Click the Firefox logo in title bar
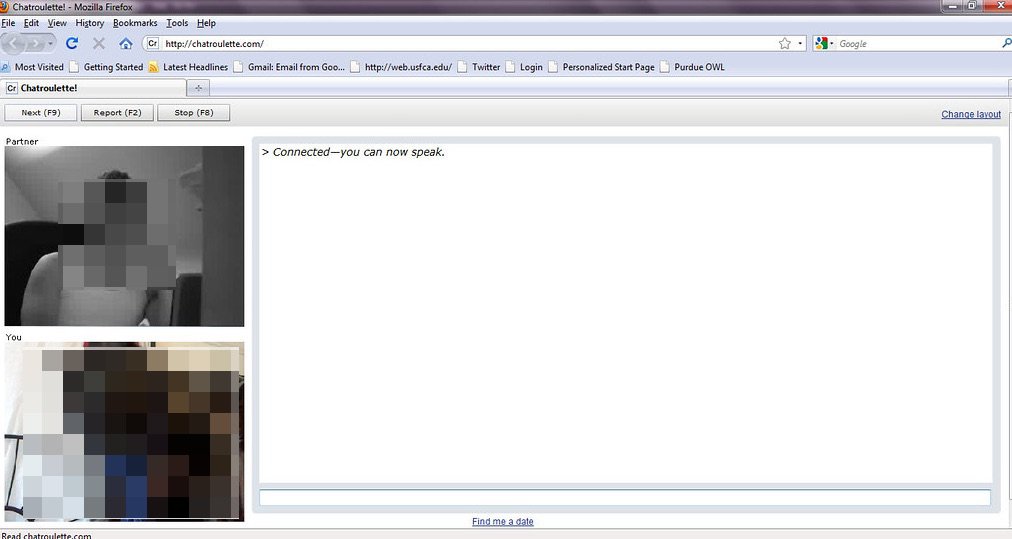 [x=3, y=6]
